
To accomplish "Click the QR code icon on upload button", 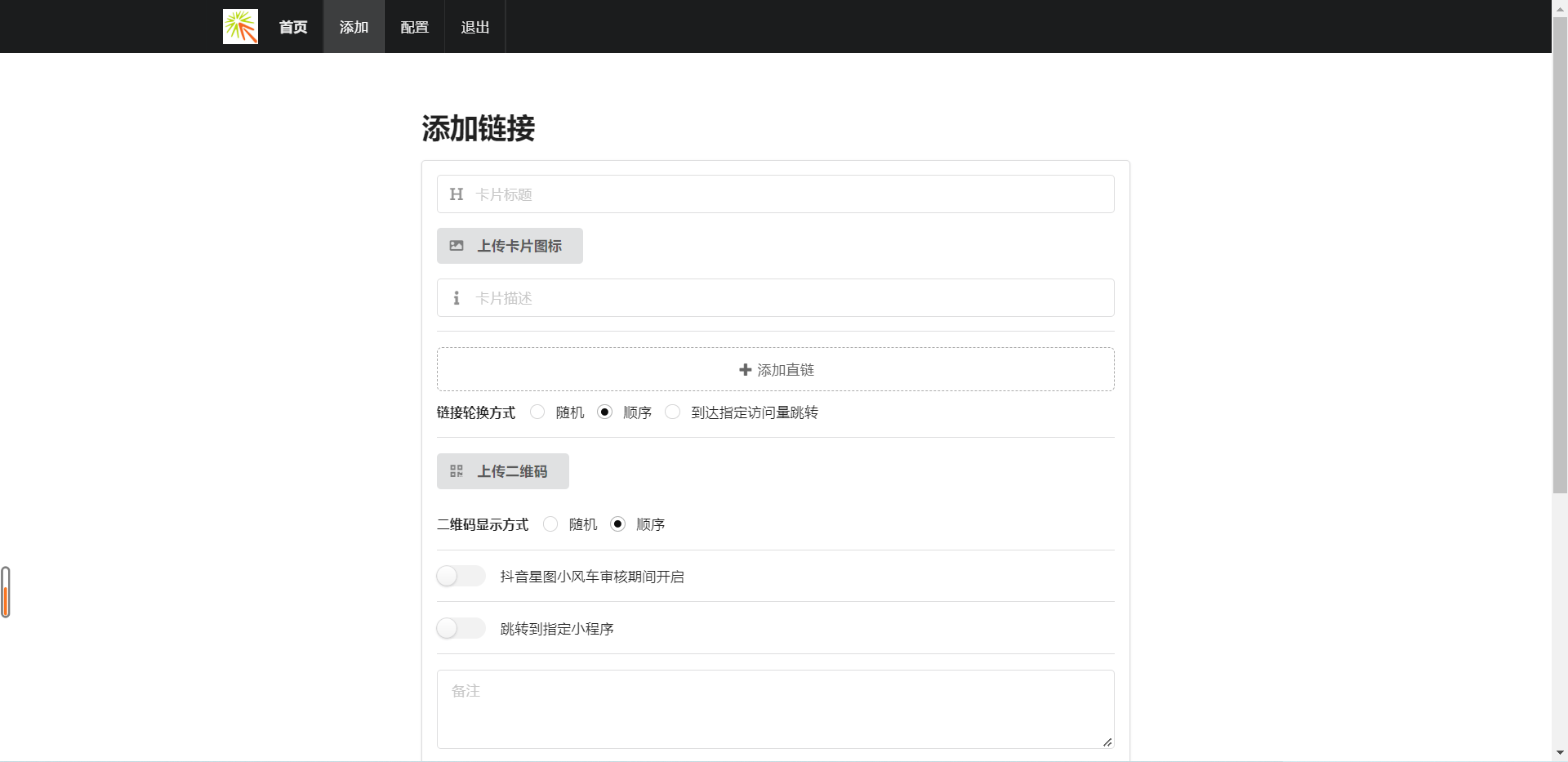I will 457,471.
